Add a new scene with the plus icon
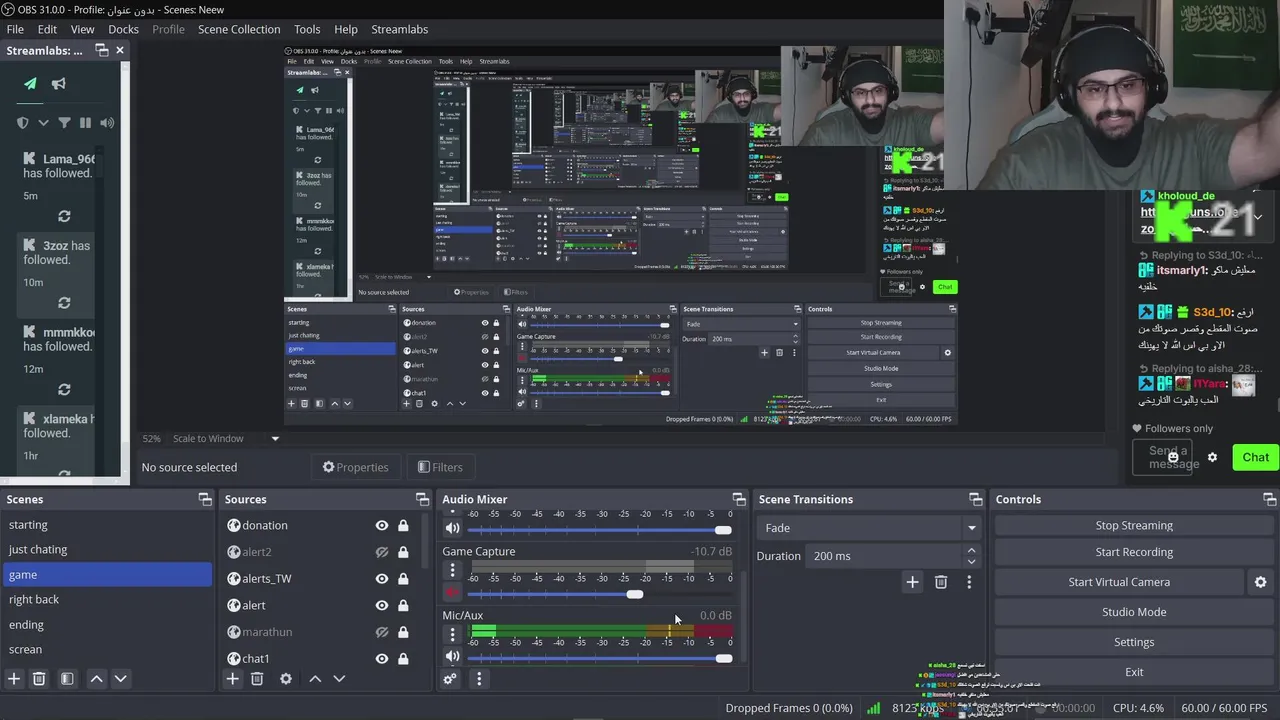1280x720 pixels. 14,679
